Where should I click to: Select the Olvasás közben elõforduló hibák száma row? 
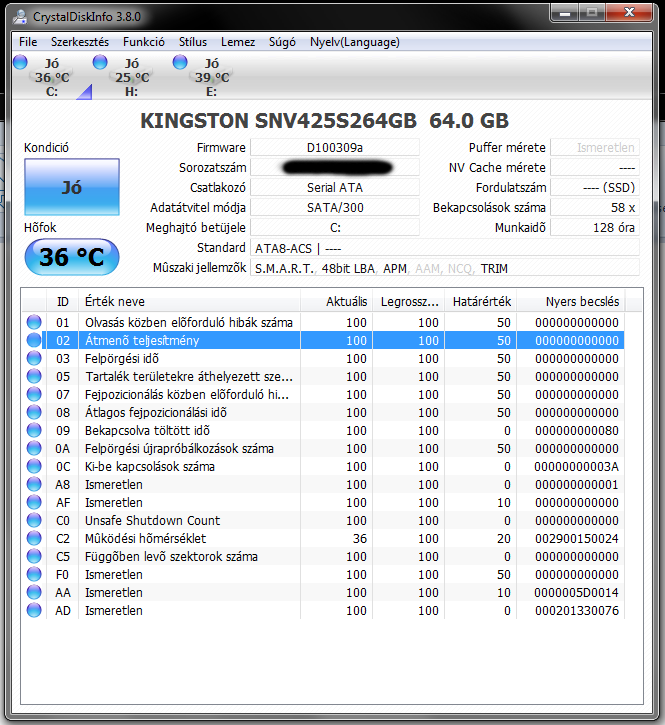(x=324, y=322)
